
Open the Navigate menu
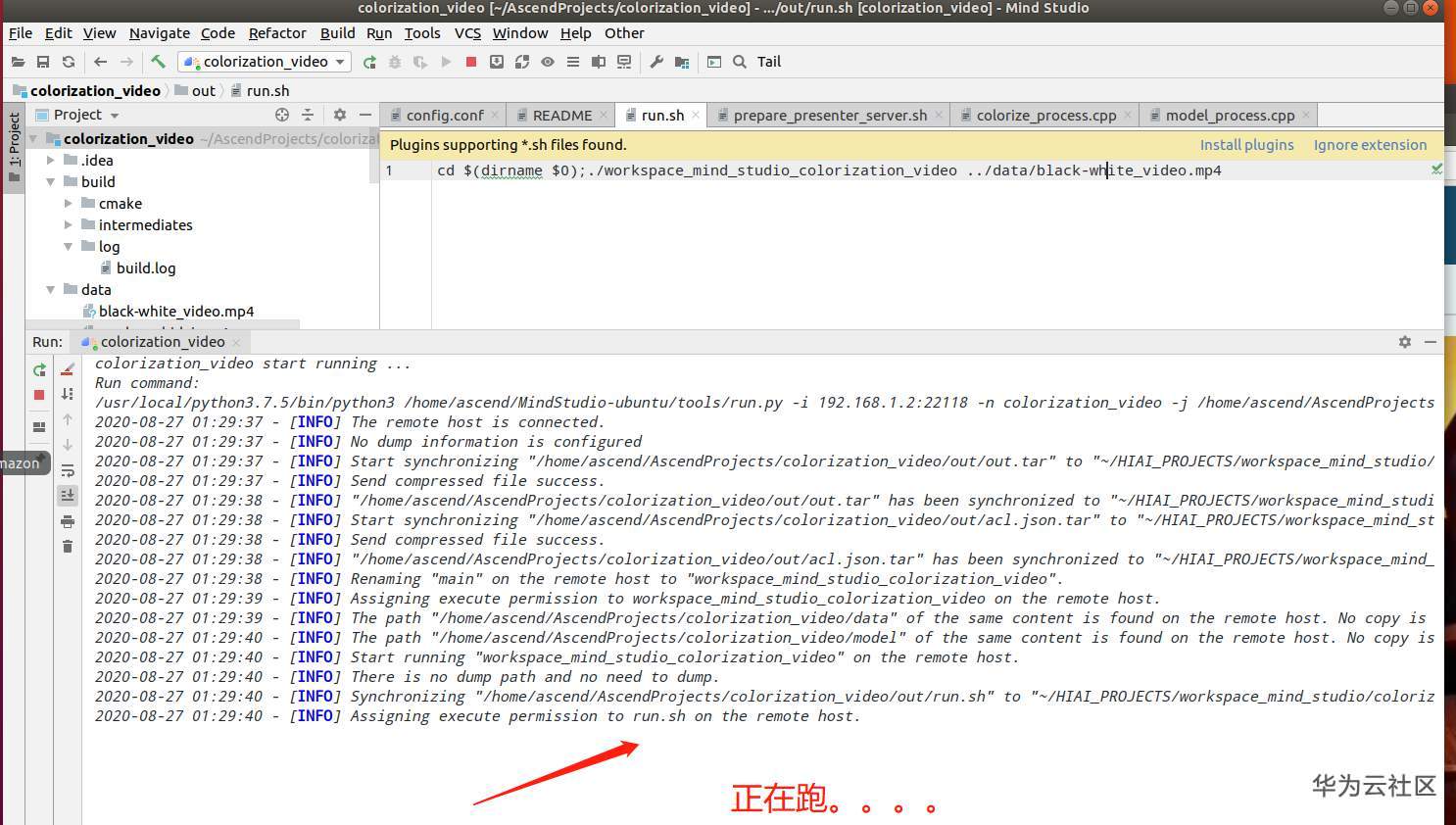click(160, 33)
